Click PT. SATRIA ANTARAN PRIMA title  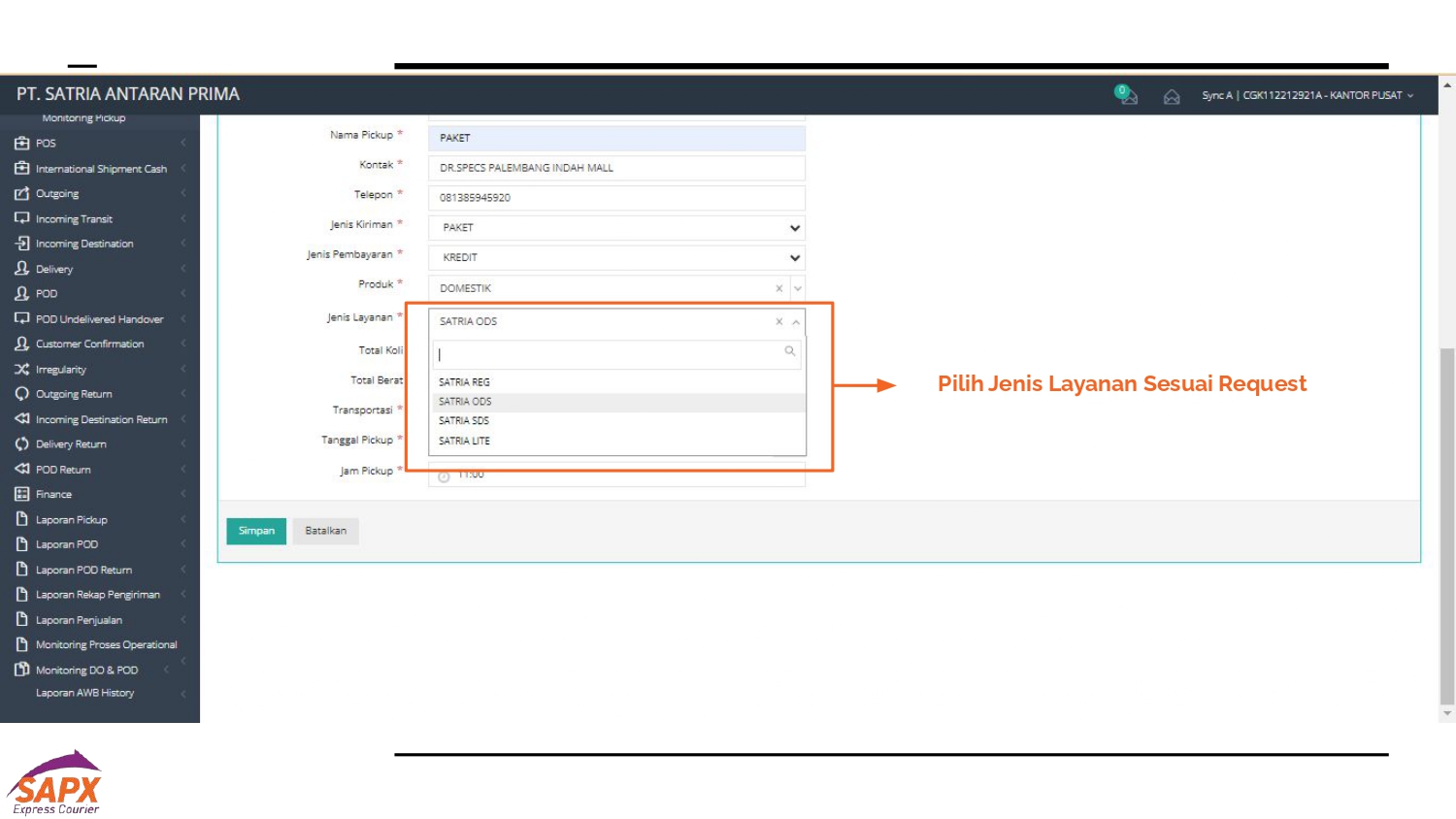[x=128, y=94]
